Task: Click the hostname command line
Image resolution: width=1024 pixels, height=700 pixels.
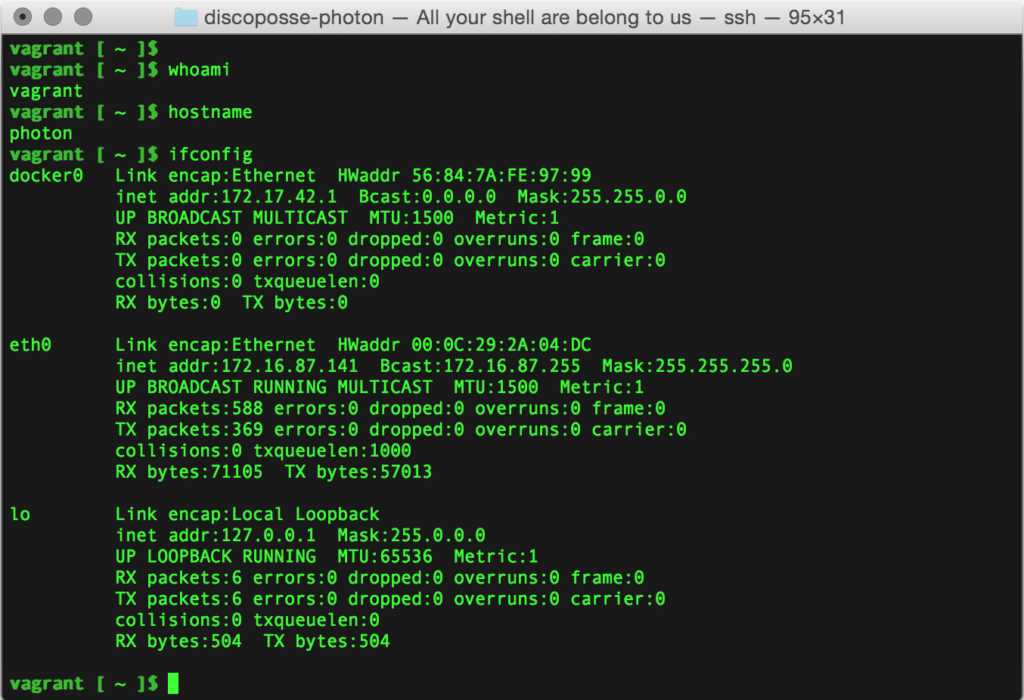Action: [x=210, y=111]
